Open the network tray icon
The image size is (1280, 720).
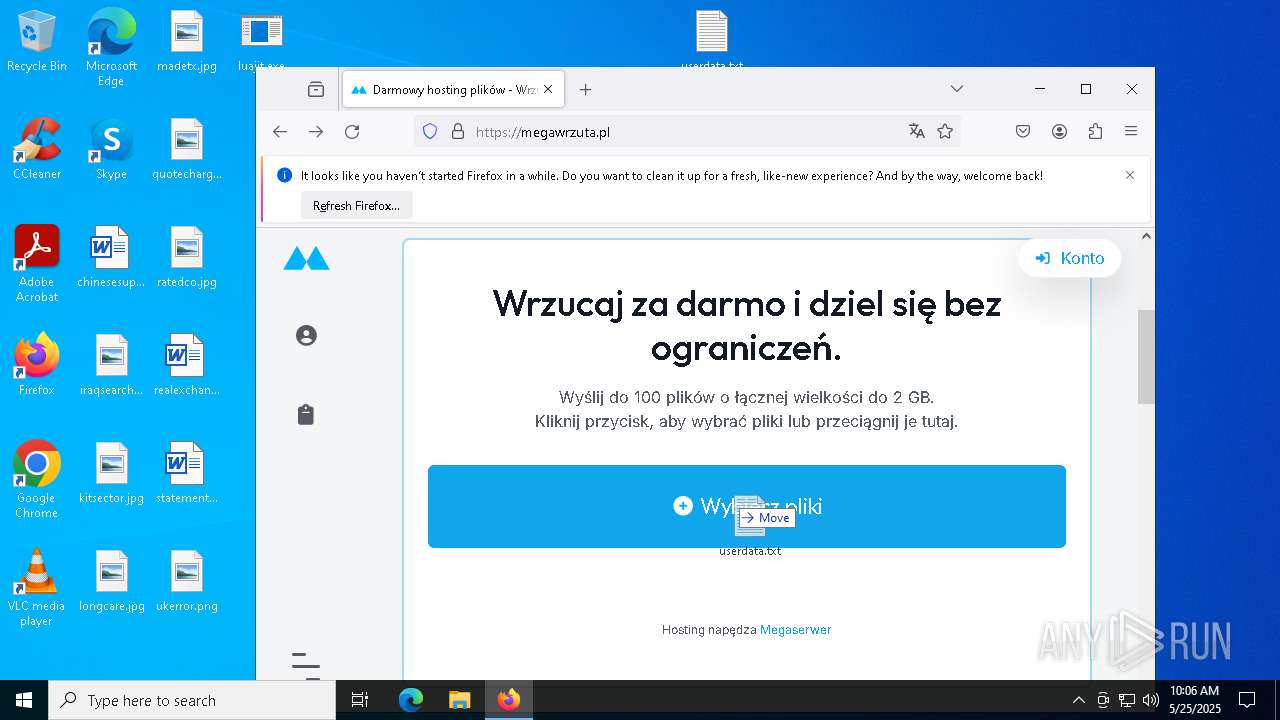[x=1127, y=700]
